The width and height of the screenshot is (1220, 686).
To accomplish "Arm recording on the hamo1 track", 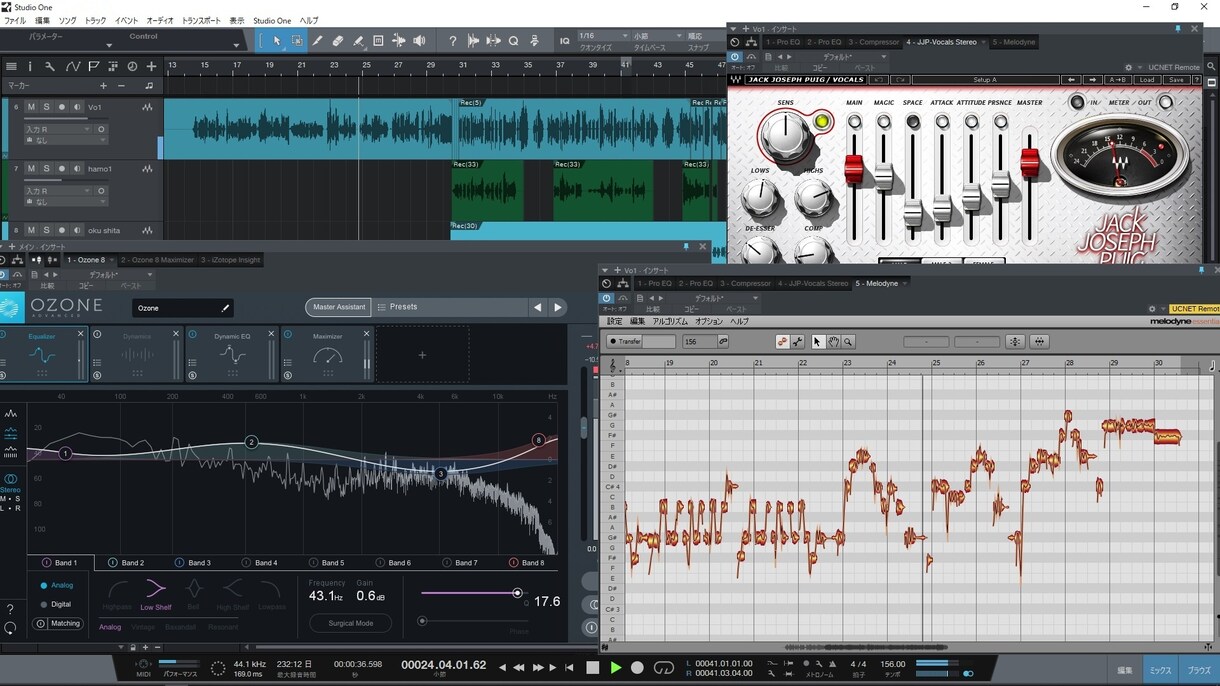I will point(62,169).
